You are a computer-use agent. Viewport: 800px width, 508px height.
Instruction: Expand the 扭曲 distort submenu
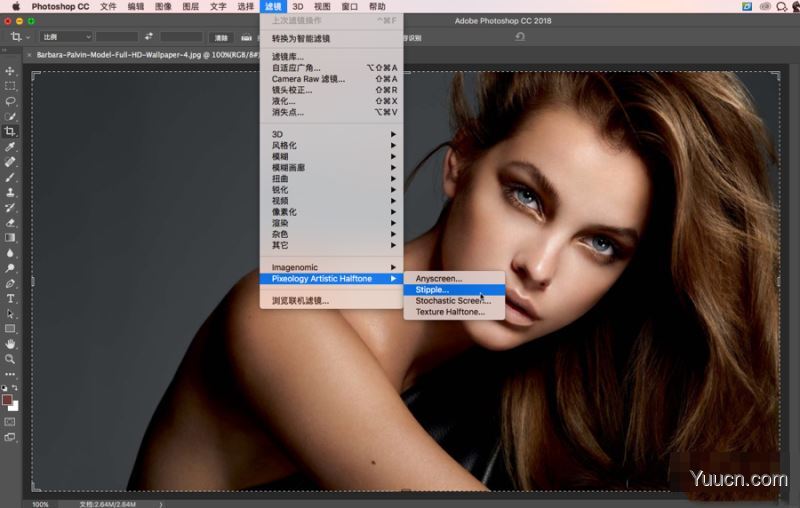coord(331,179)
